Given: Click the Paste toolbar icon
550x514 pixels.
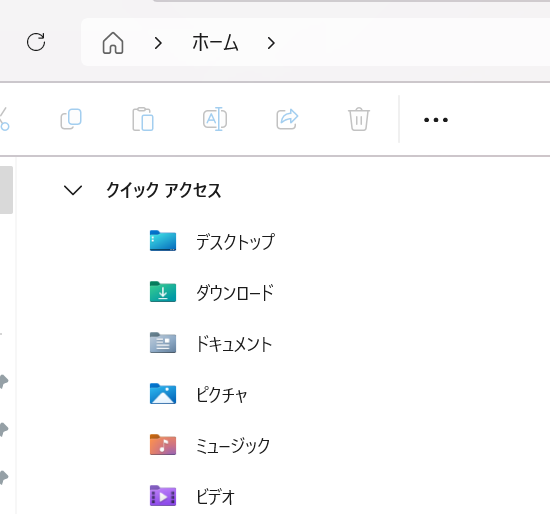Looking at the screenshot, I should point(143,119).
